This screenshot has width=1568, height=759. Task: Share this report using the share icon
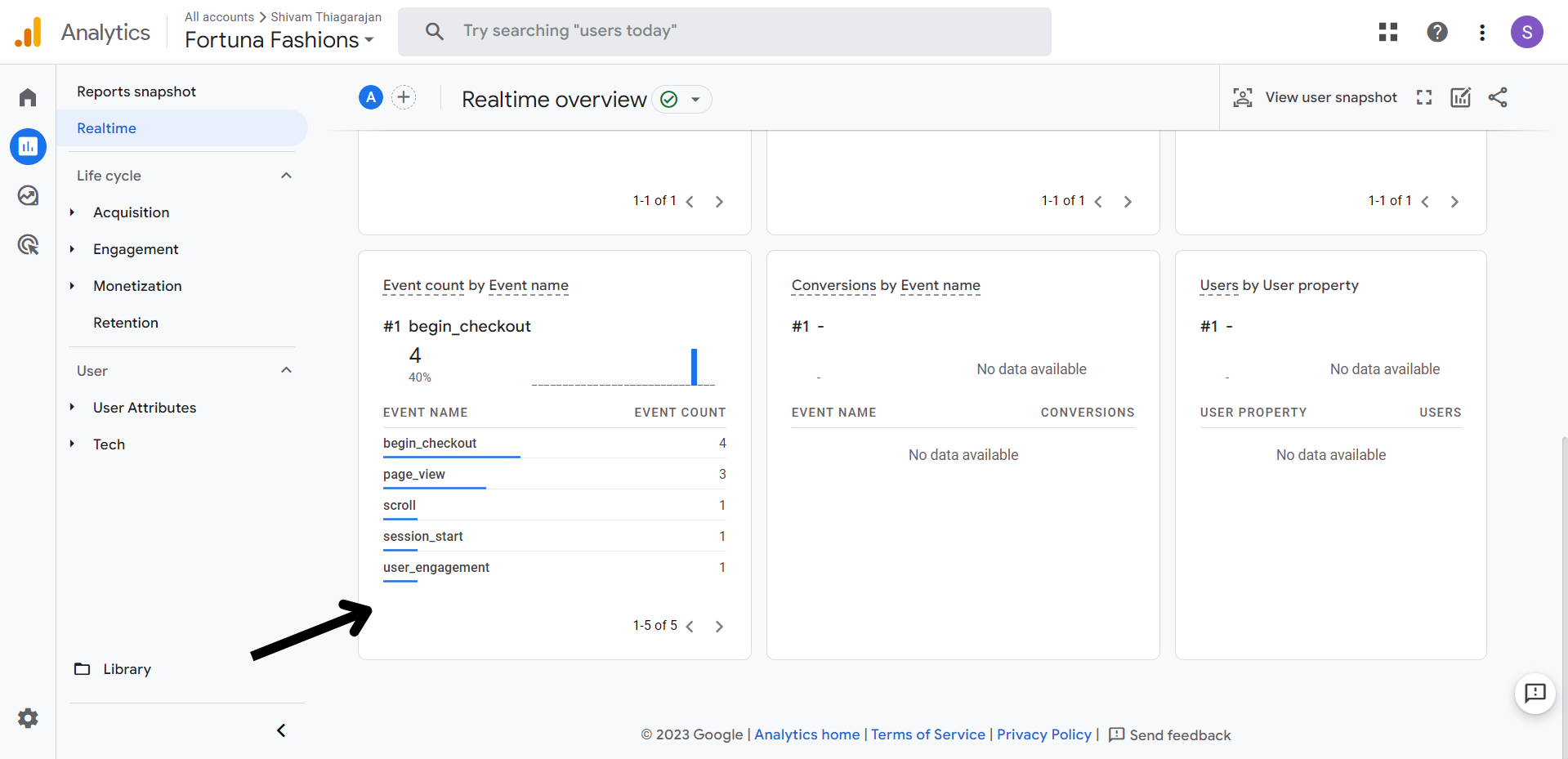click(x=1498, y=97)
